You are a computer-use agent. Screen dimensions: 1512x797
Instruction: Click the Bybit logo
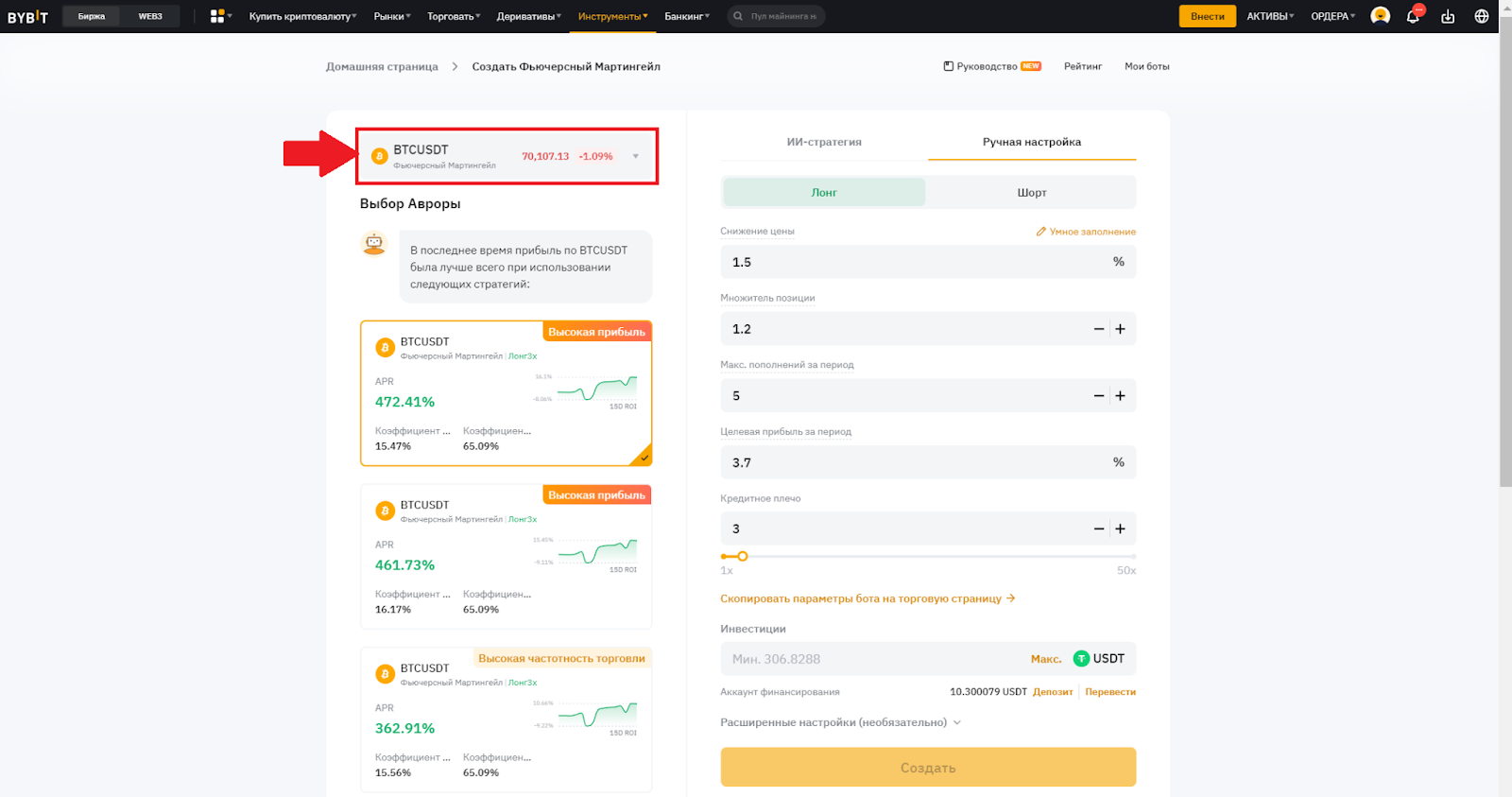point(27,16)
